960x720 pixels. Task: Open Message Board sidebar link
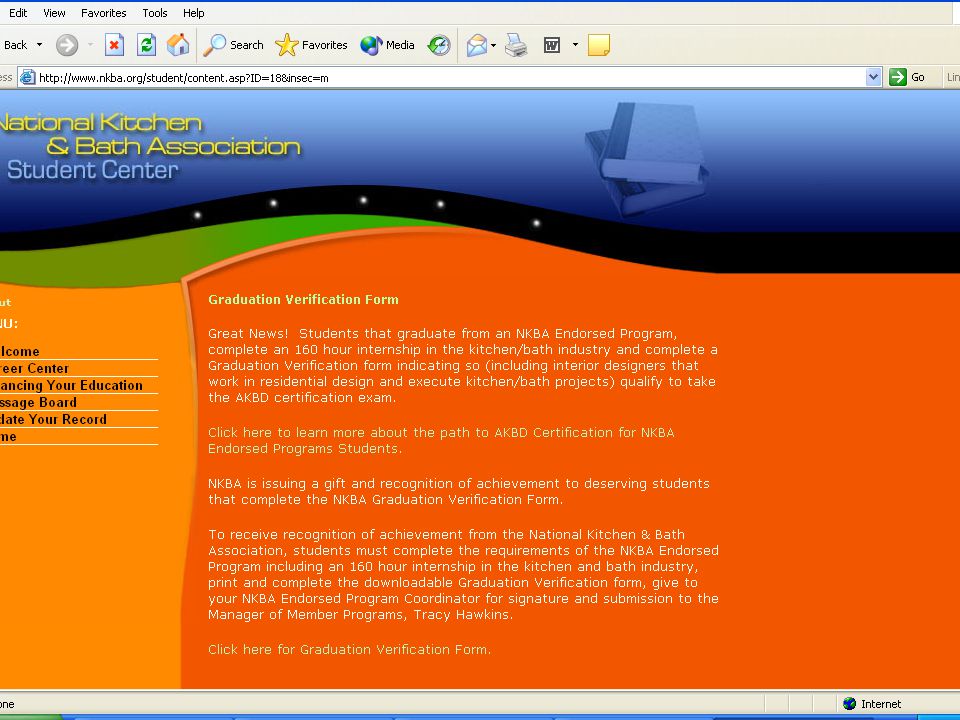39,403
